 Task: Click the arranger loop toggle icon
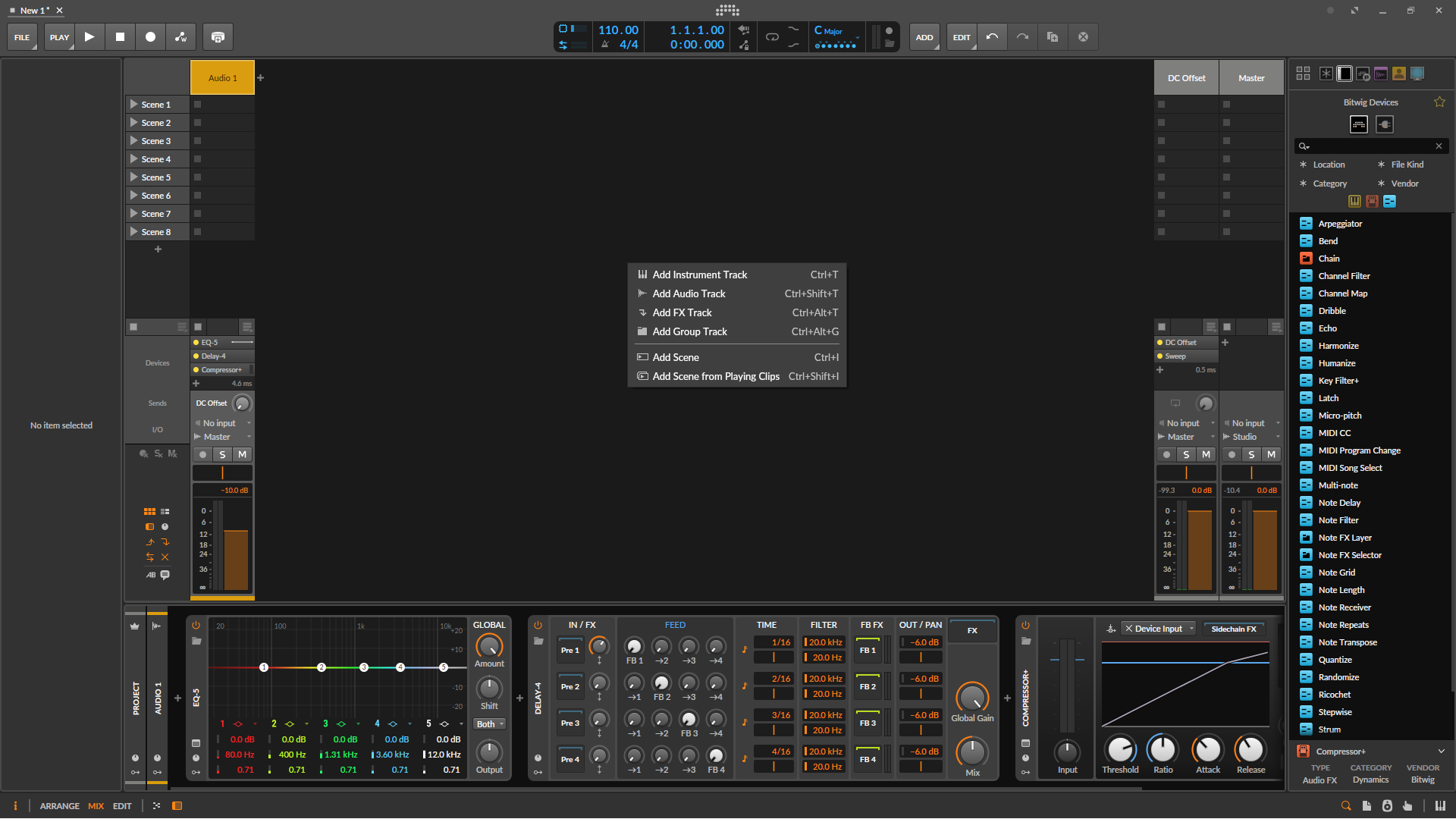click(x=772, y=37)
